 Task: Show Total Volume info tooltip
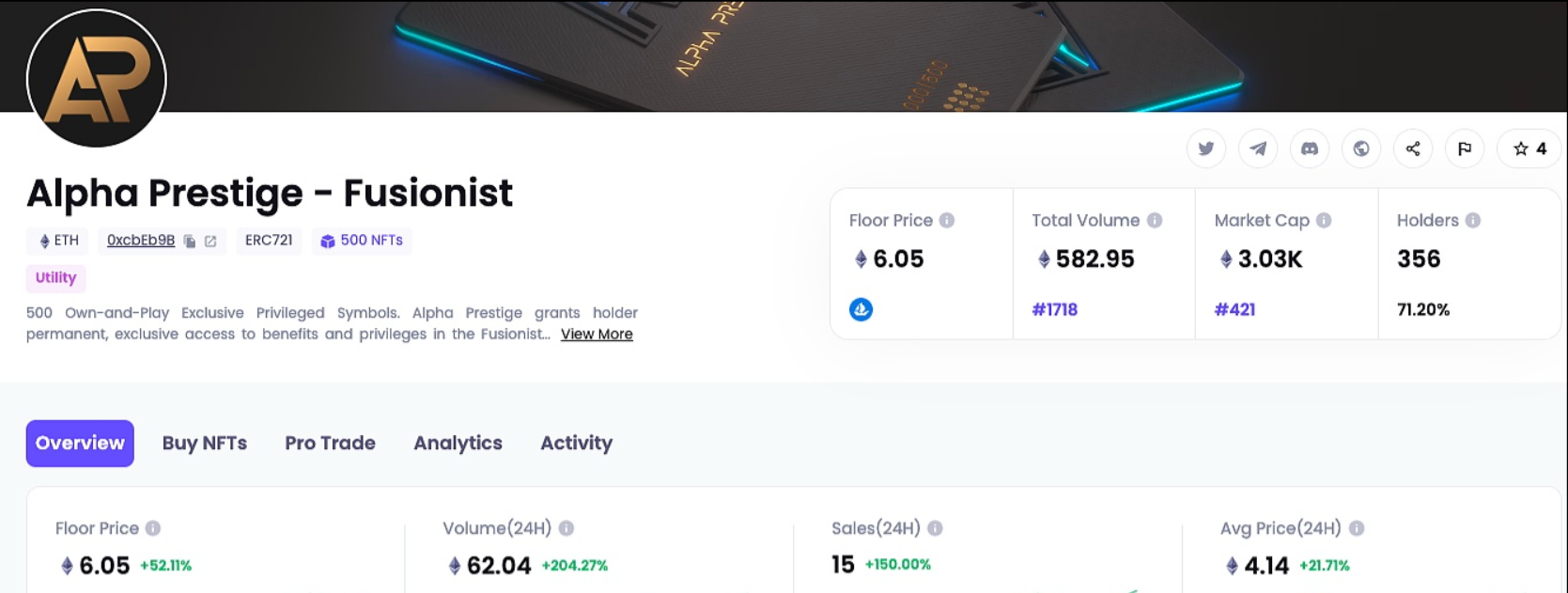(x=1155, y=220)
